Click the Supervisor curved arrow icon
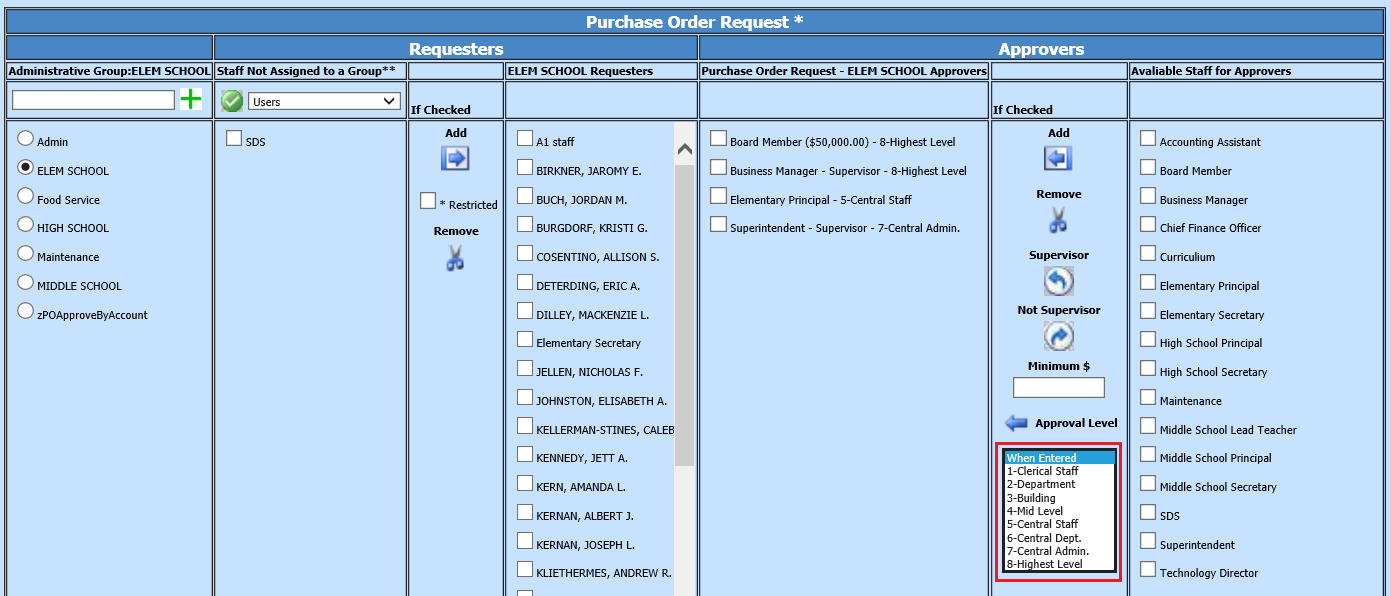The width and height of the screenshot is (1391, 596). [1058, 282]
